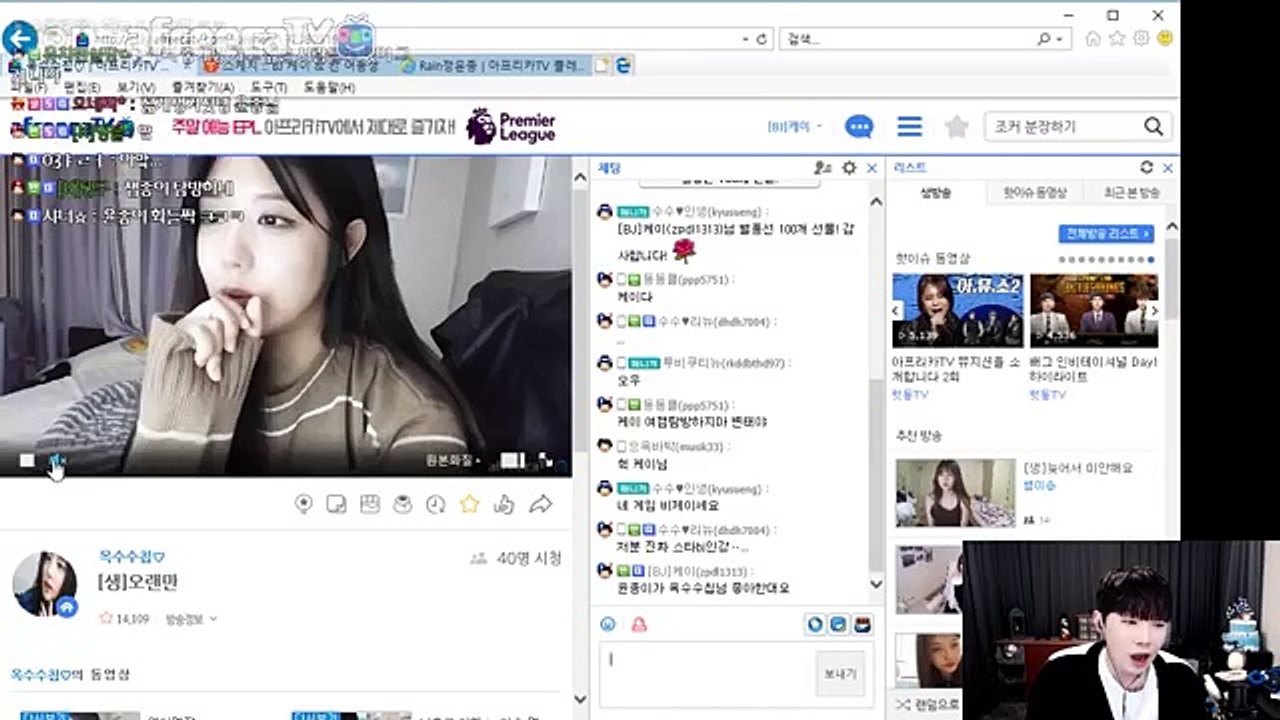
Task: Click the 랜덤으로 shuffle button
Action: (x=927, y=705)
